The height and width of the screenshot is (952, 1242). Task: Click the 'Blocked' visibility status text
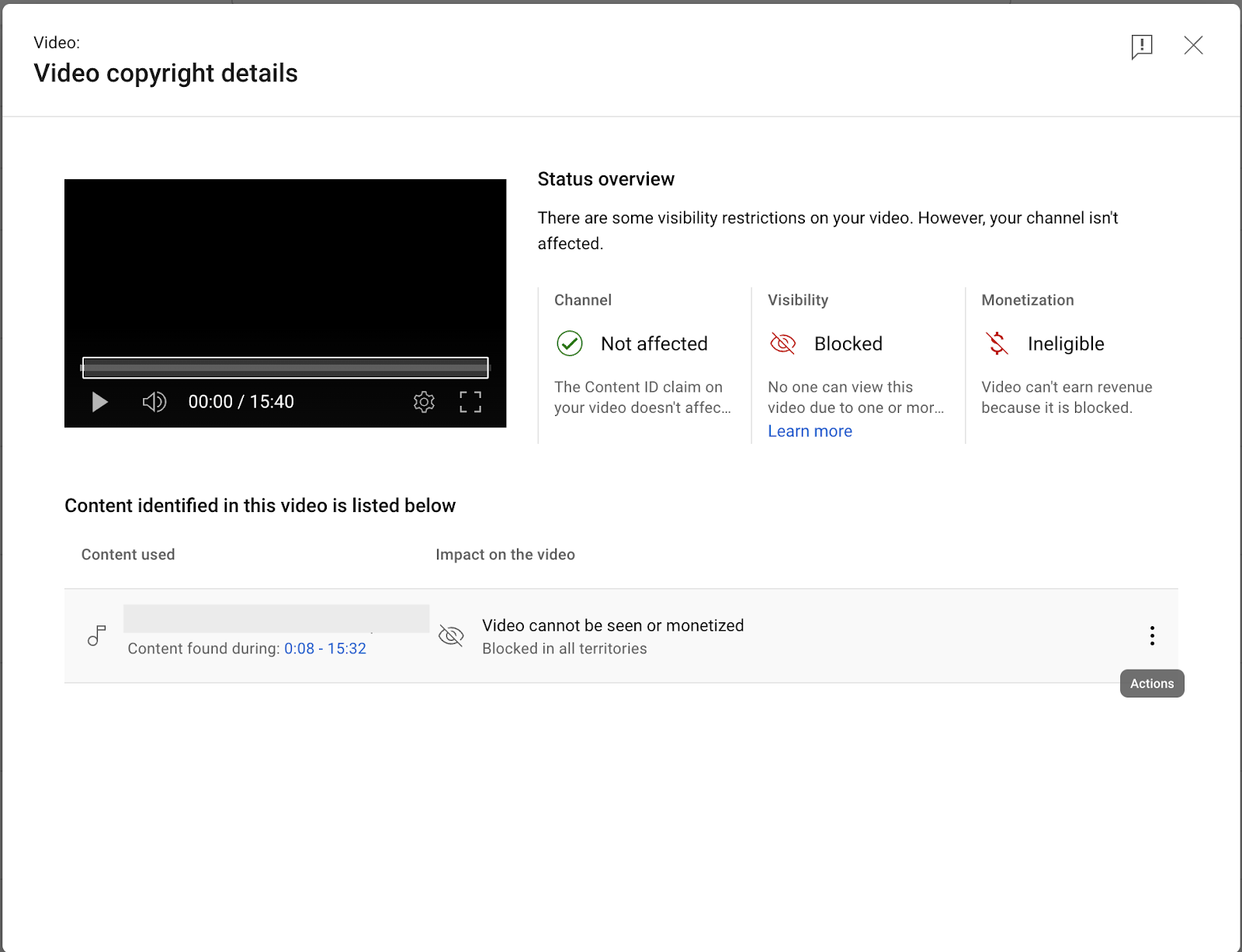tap(848, 344)
